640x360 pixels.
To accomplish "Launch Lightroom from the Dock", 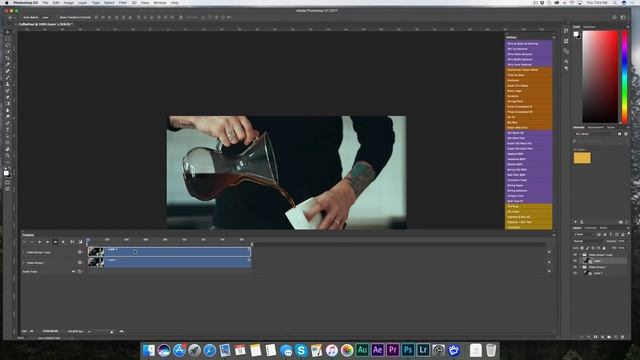I will pos(423,350).
